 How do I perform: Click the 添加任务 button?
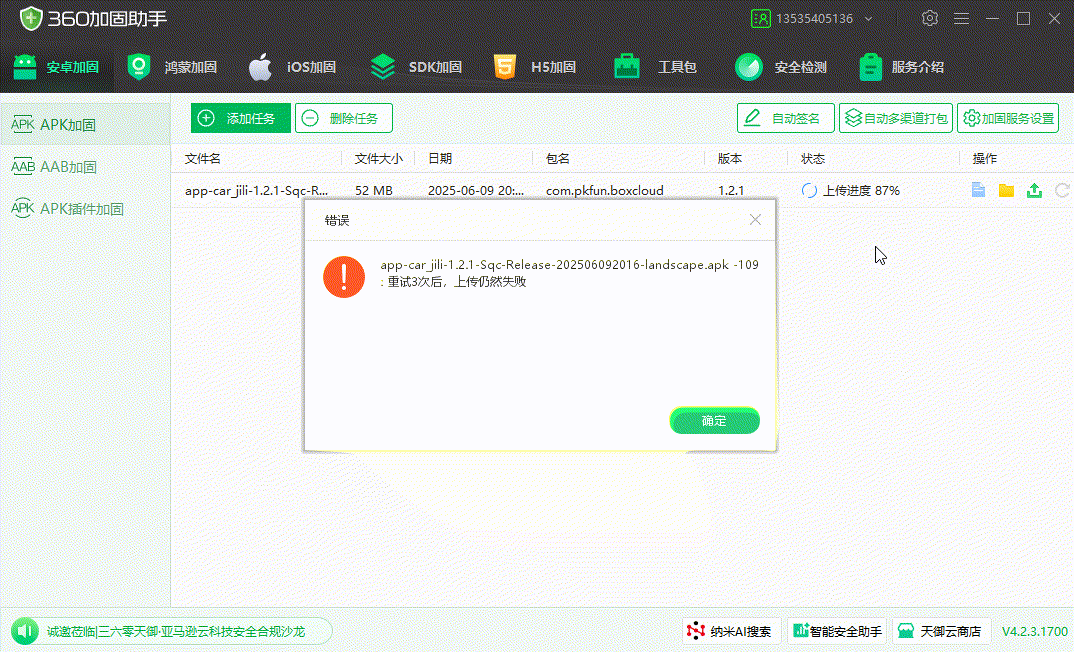point(240,117)
